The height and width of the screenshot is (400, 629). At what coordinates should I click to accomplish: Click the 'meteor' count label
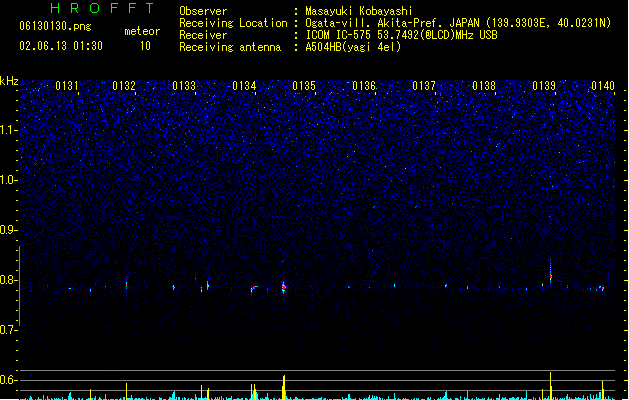click(142, 31)
